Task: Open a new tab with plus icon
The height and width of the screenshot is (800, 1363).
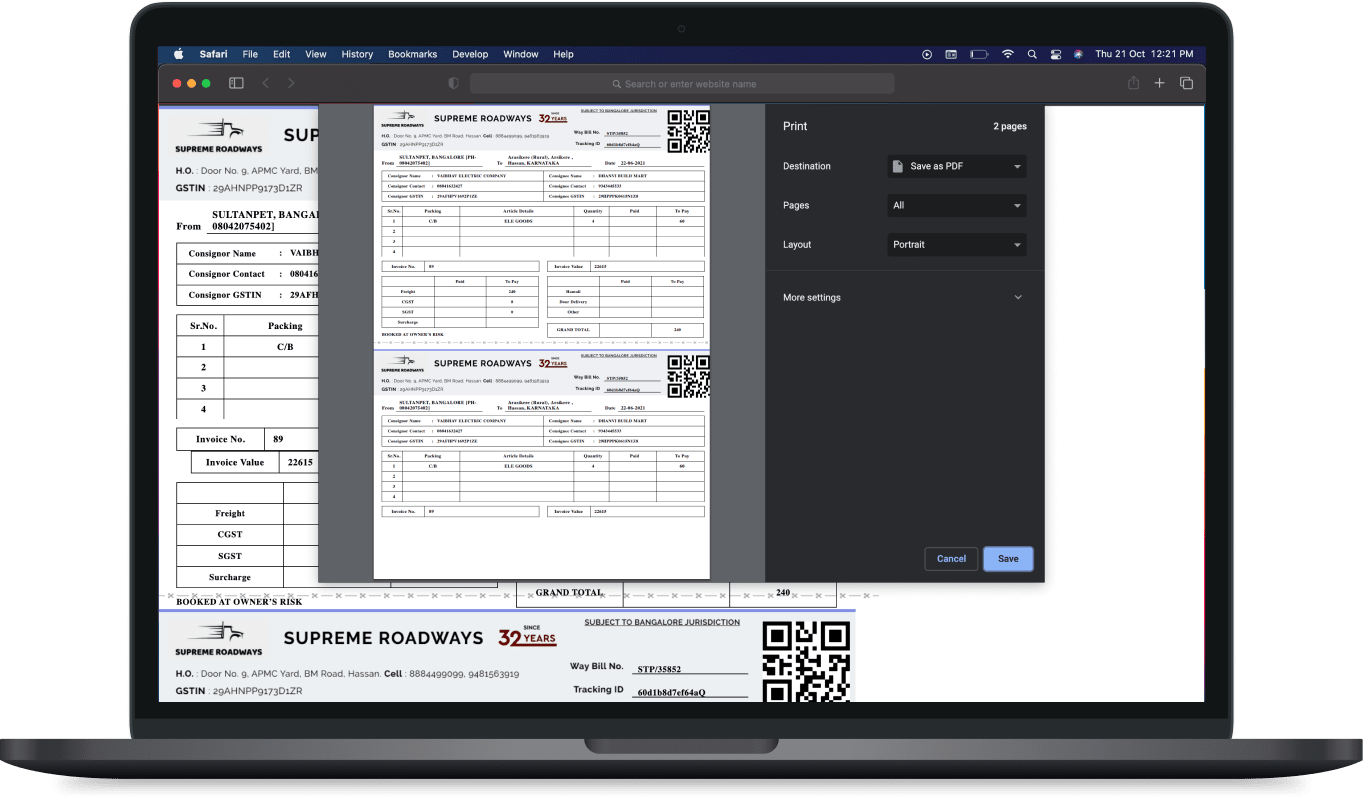Action: pos(1160,83)
